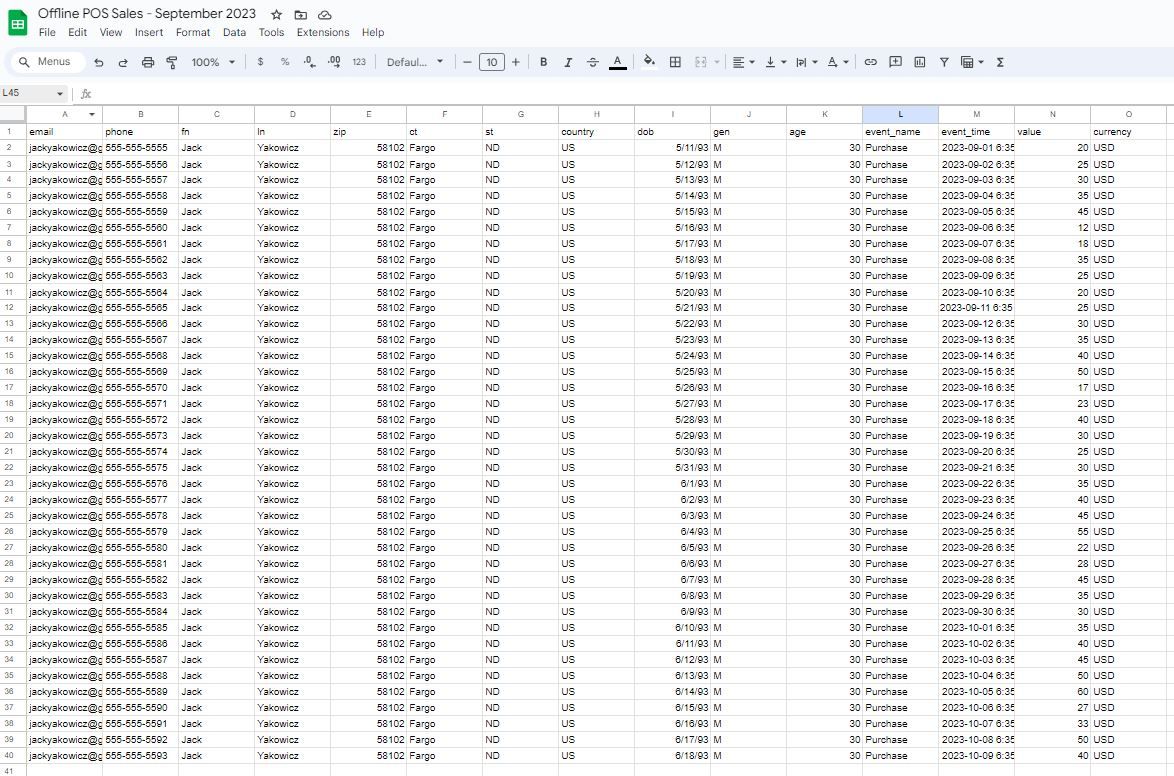Format as percent icon
1174x776 pixels.
tap(285, 62)
